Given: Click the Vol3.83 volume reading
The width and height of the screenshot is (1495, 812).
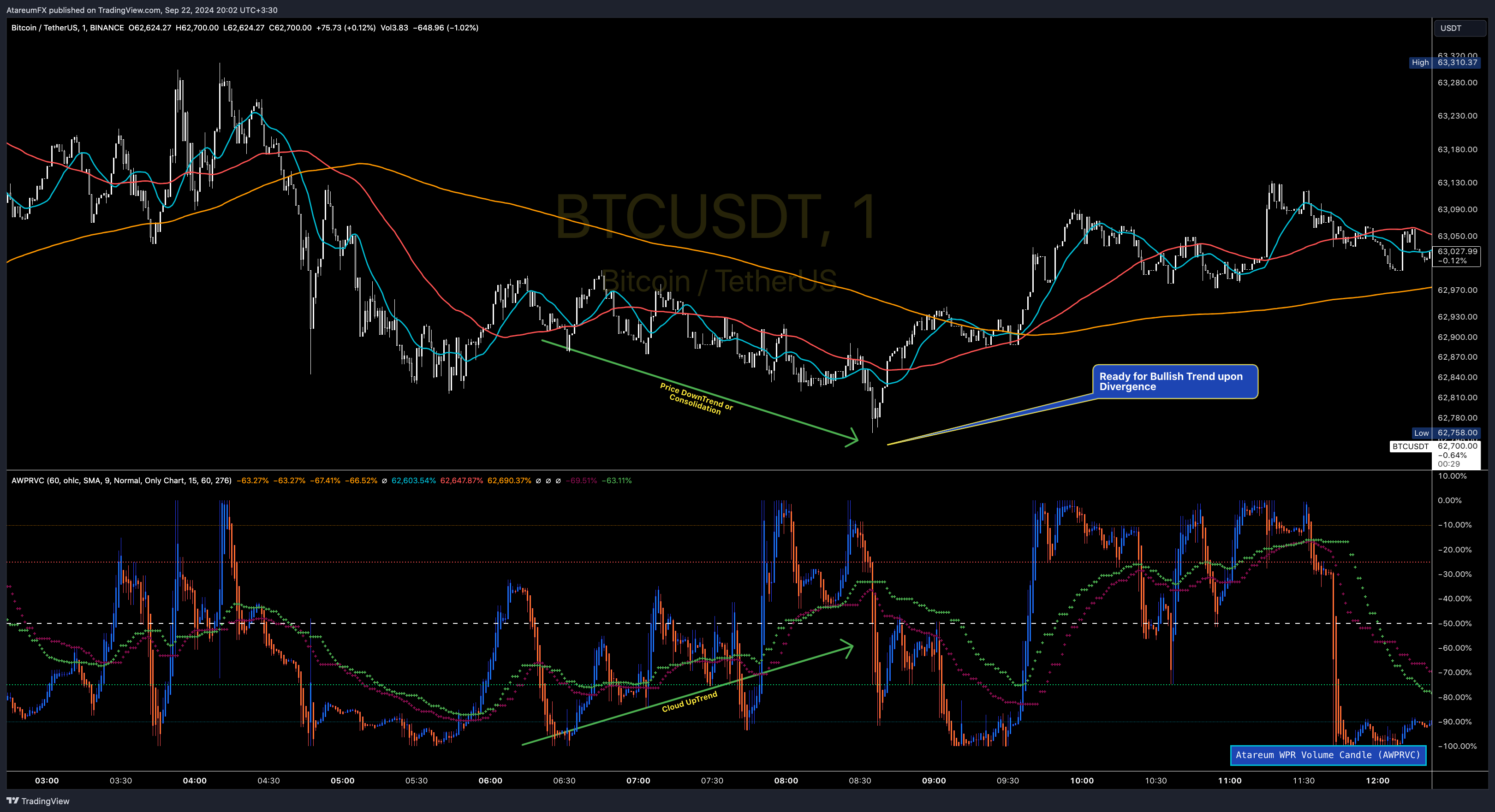Looking at the screenshot, I should pos(394,28).
